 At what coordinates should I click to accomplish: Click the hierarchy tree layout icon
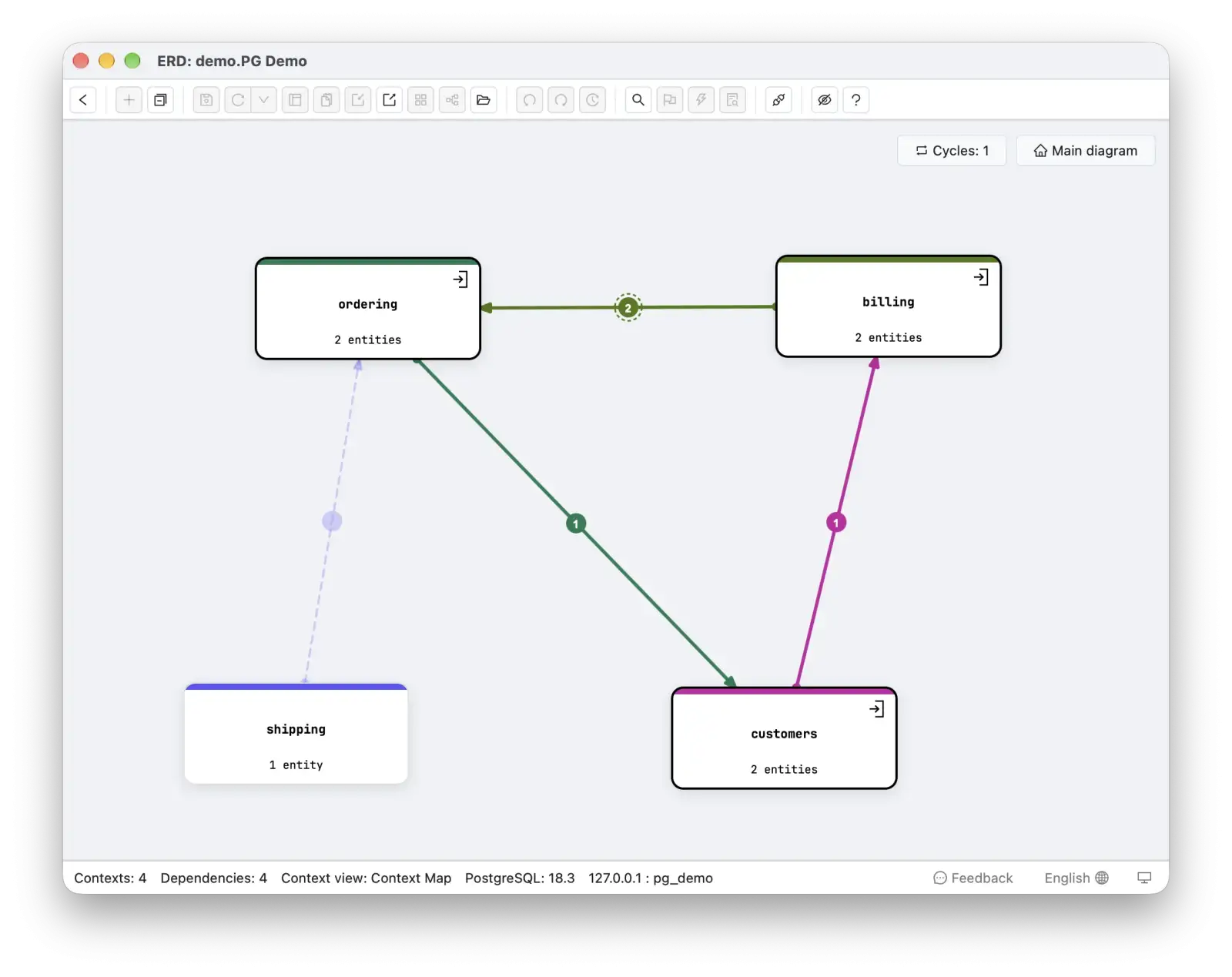pos(452,100)
